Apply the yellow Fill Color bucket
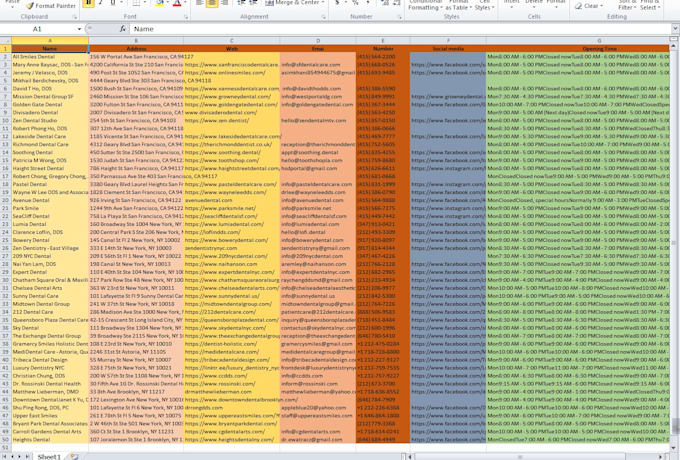Screen dimensions: 680x460 [x=160, y=3]
